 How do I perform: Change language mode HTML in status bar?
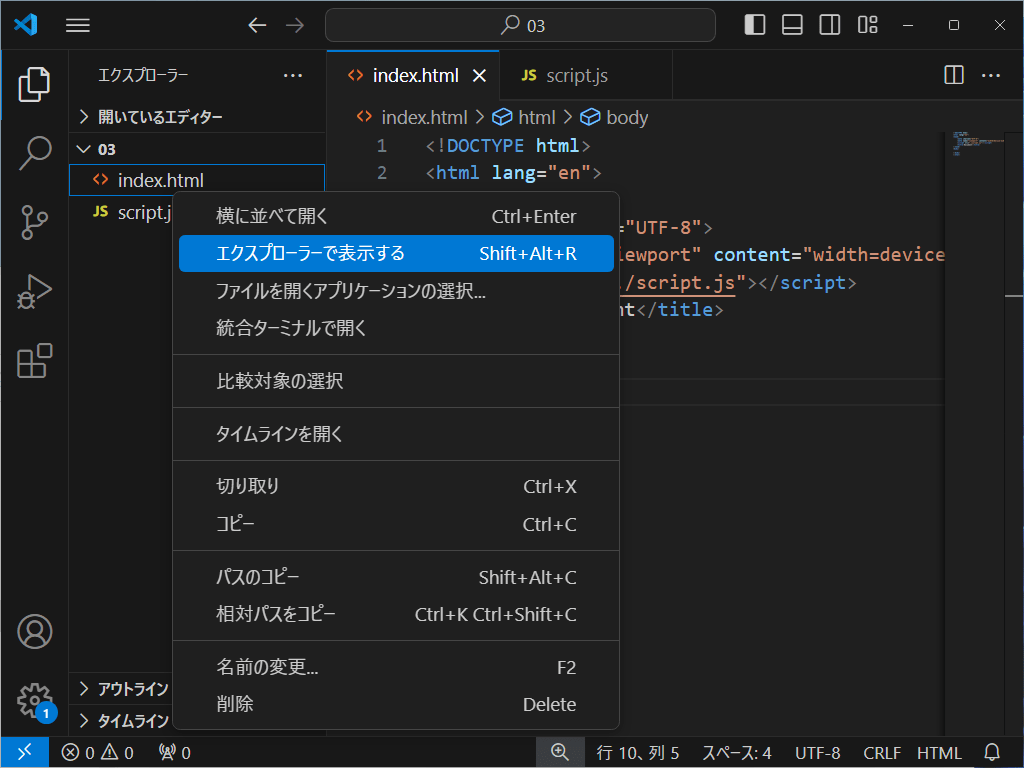click(939, 753)
